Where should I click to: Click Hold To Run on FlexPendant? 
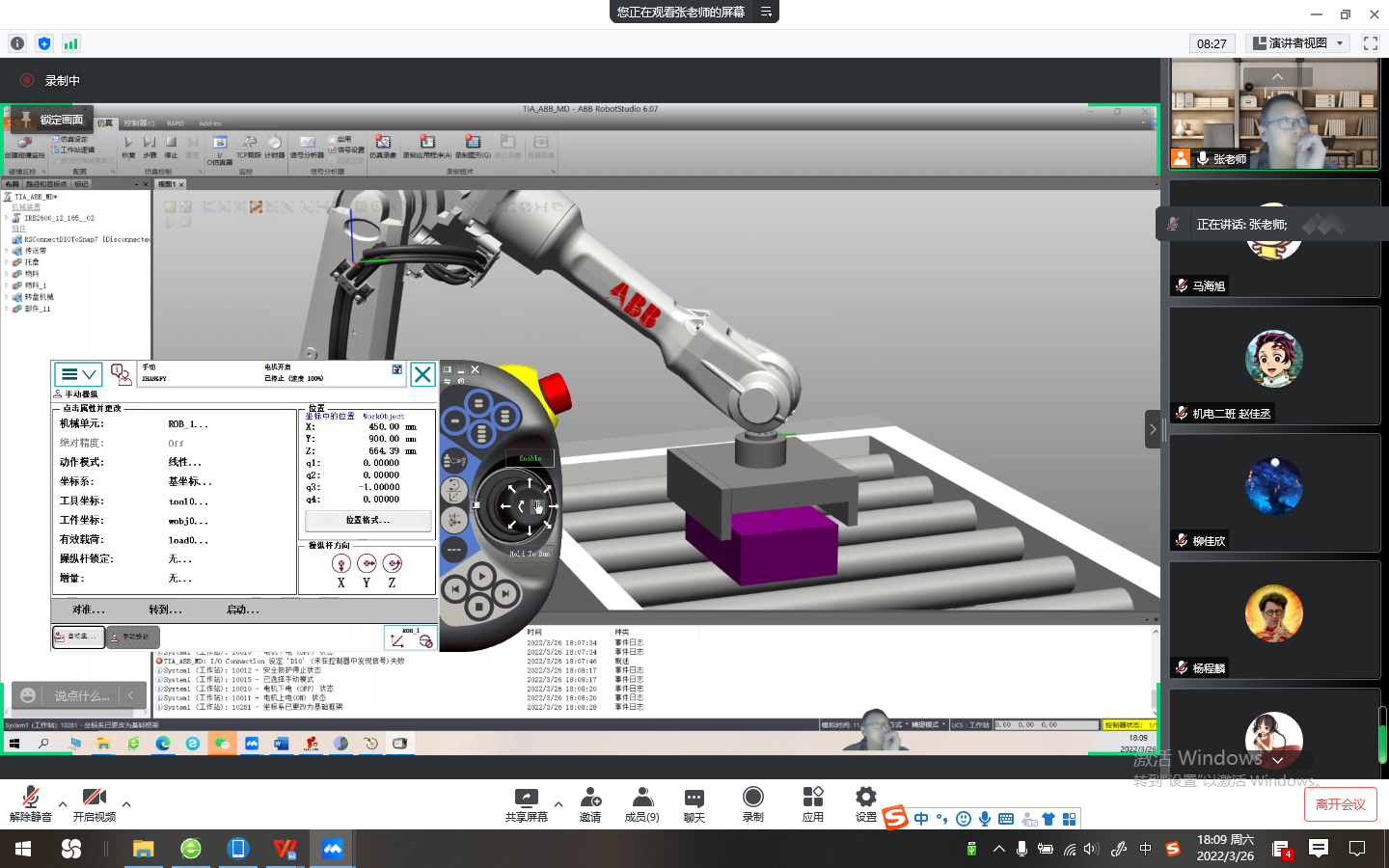coord(530,554)
